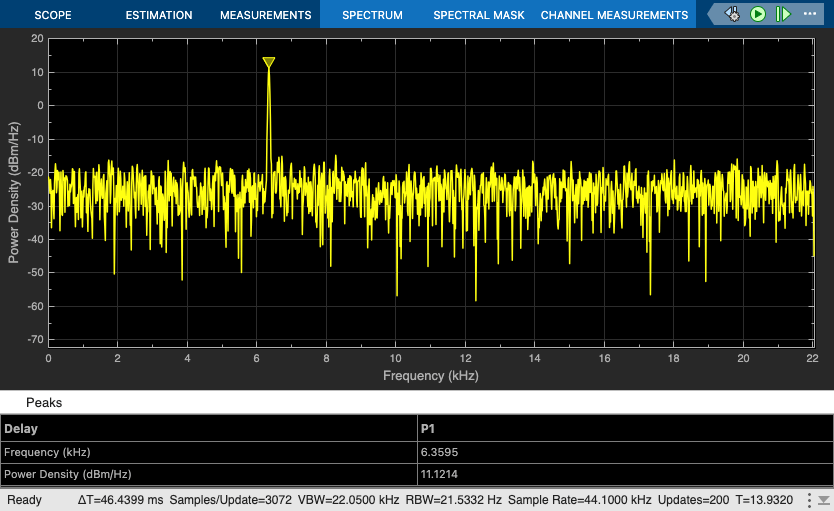Click the Step Forward button

[782, 14]
